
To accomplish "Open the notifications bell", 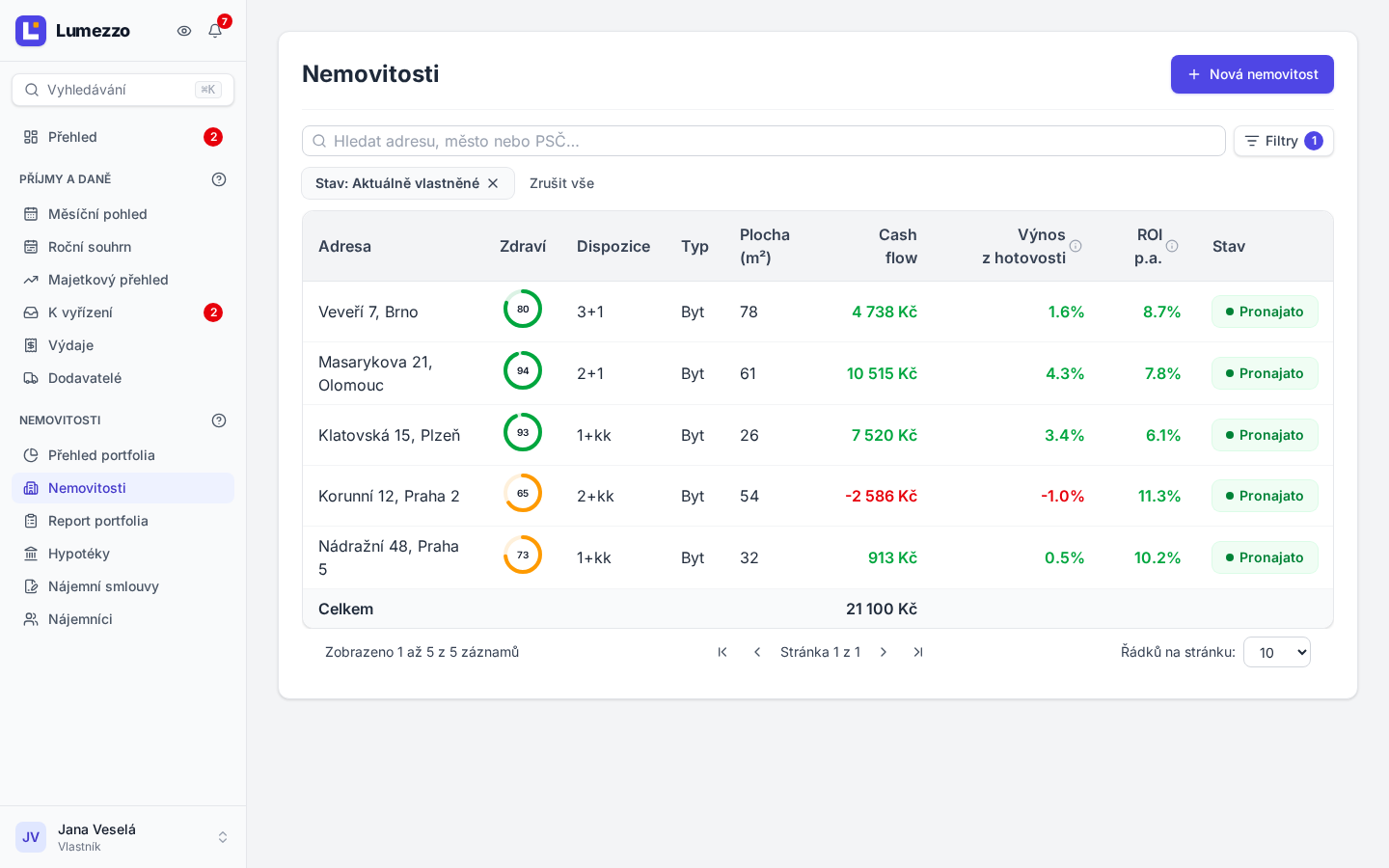I will pyautogui.click(x=215, y=31).
